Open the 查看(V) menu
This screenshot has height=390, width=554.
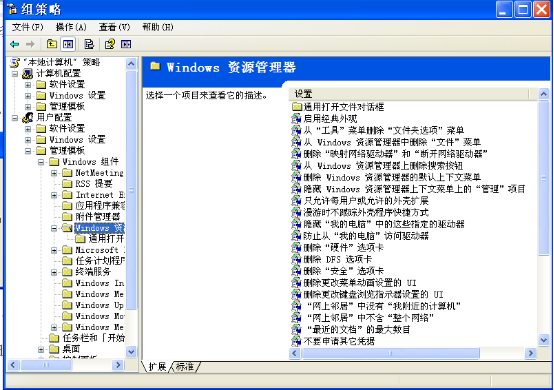114,27
